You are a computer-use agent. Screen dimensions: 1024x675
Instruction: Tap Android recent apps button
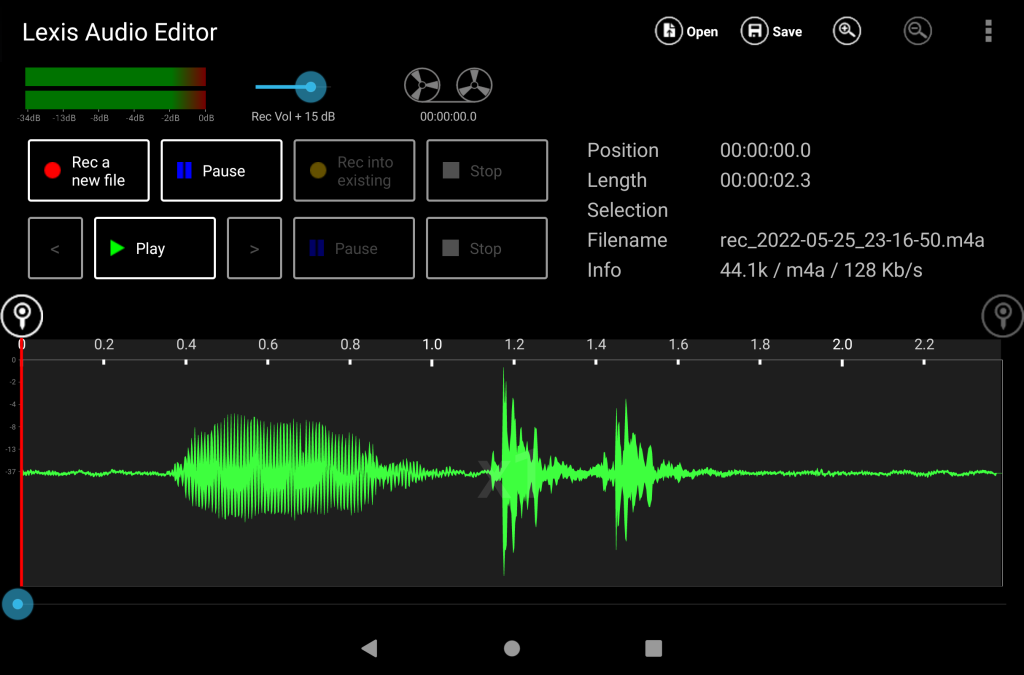click(x=654, y=648)
